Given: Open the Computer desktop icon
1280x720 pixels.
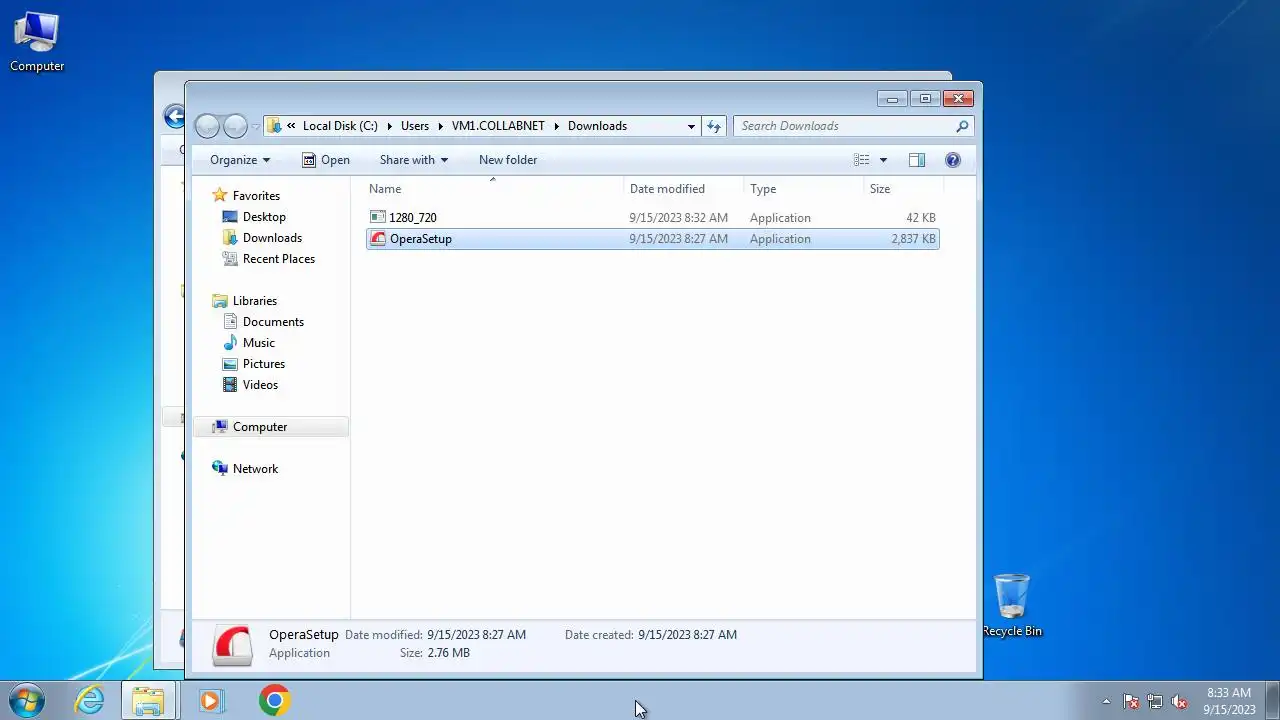Looking at the screenshot, I should pos(37,42).
